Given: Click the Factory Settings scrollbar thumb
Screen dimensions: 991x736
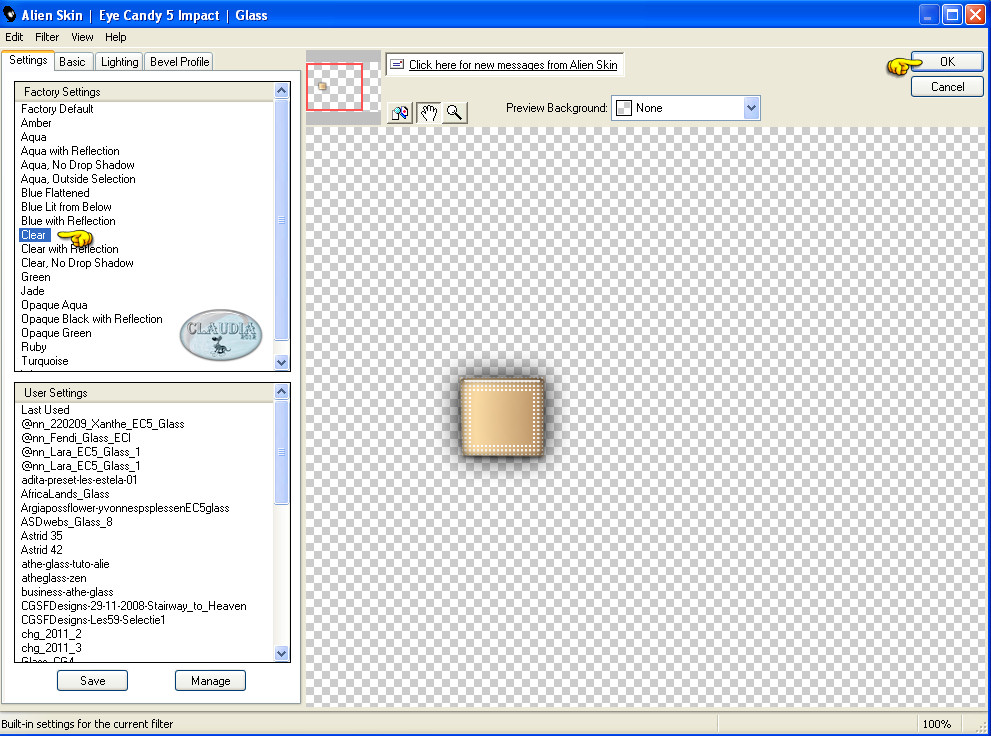Looking at the screenshot, I should pos(282,220).
